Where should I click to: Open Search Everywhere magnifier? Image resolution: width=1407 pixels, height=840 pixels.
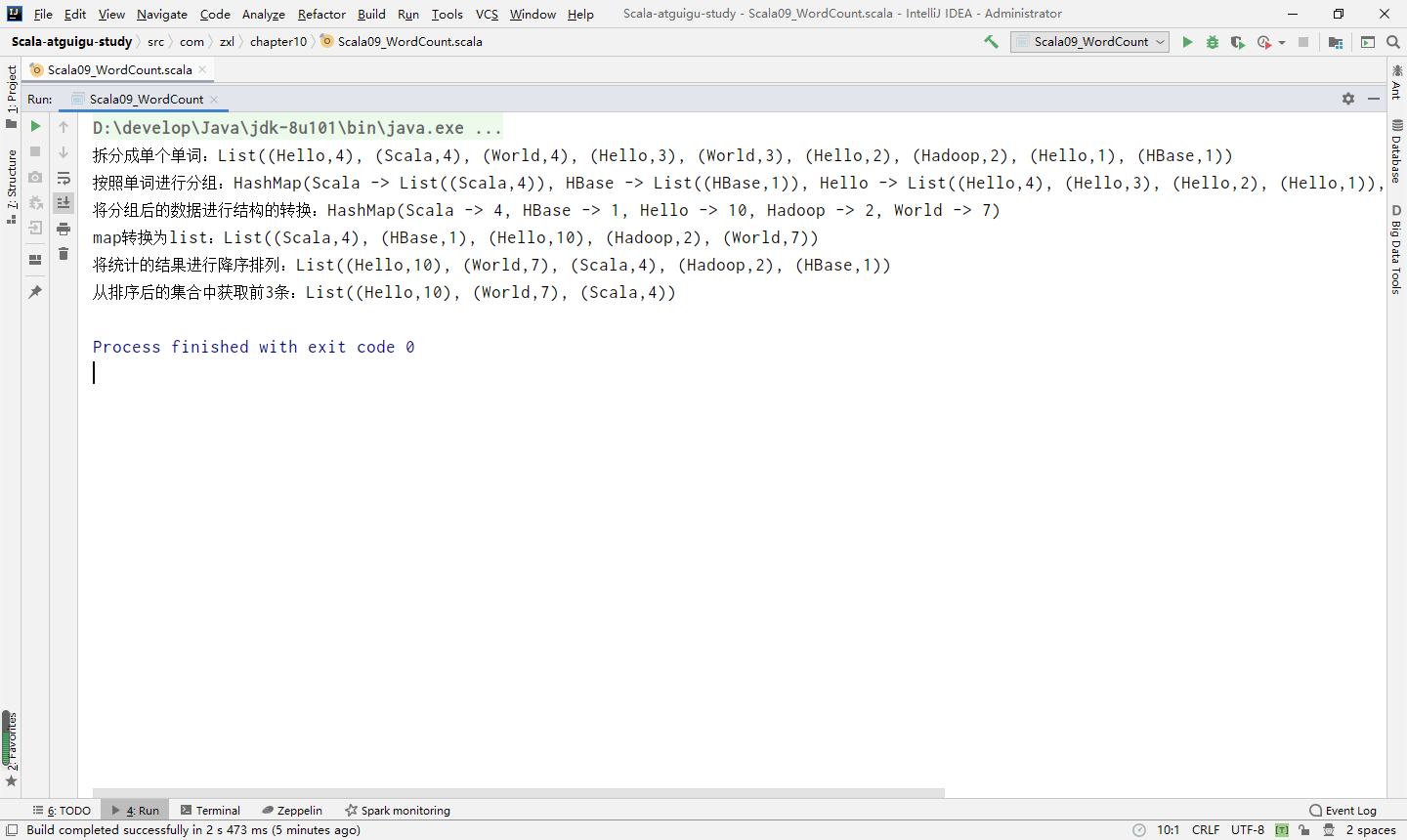click(x=1393, y=42)
